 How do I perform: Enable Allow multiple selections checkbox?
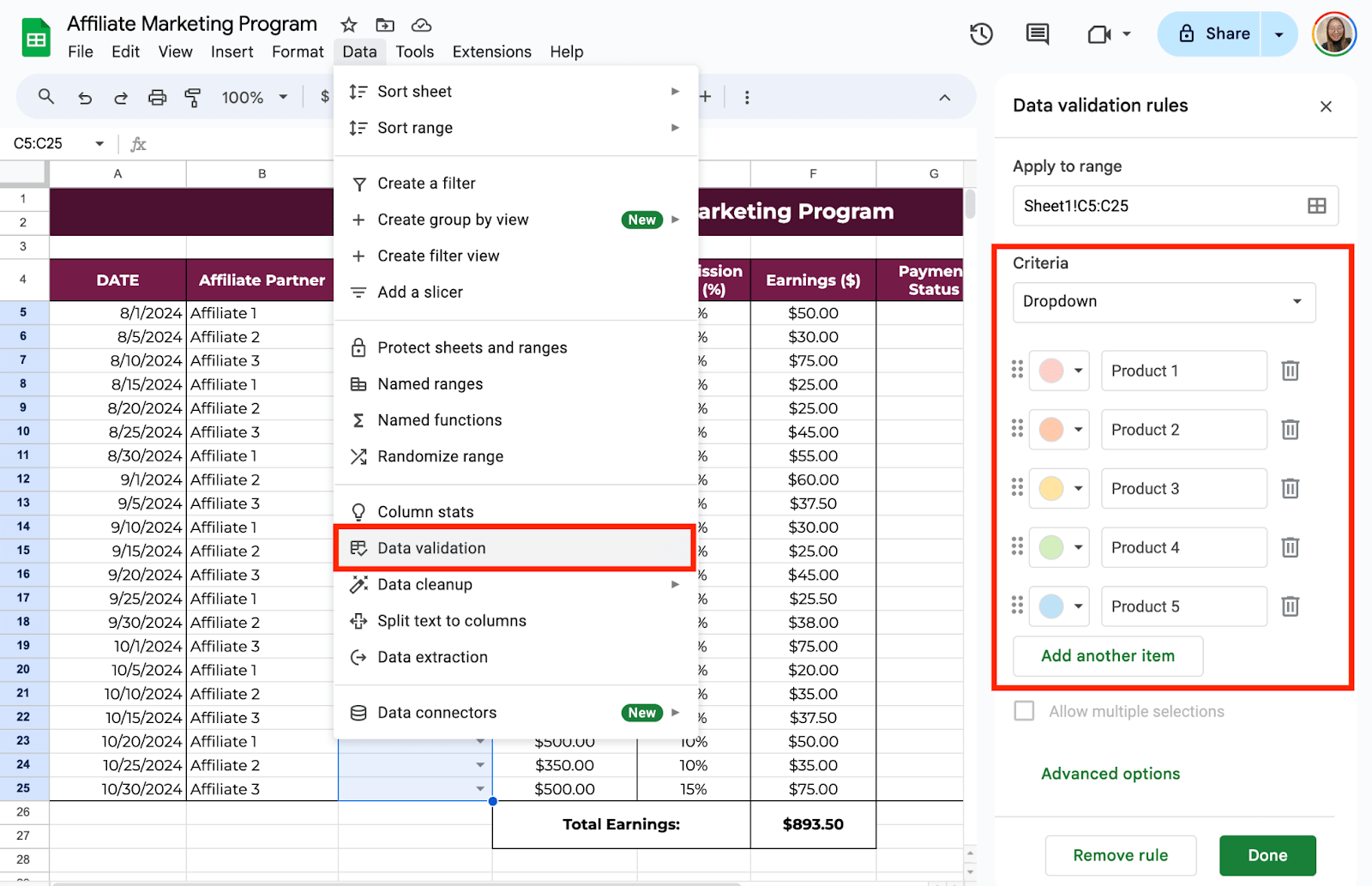[x=1024, y=711]
